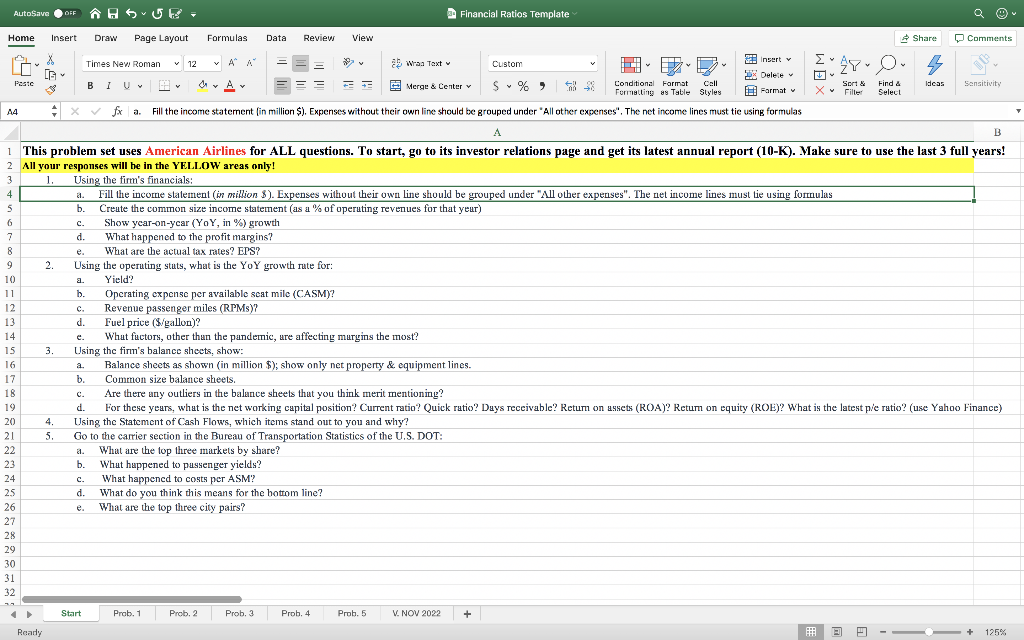Add a new sheet with plus button
Viewport: 1024px width, 640px height.
pyautogui.click(x=467, y=614)
